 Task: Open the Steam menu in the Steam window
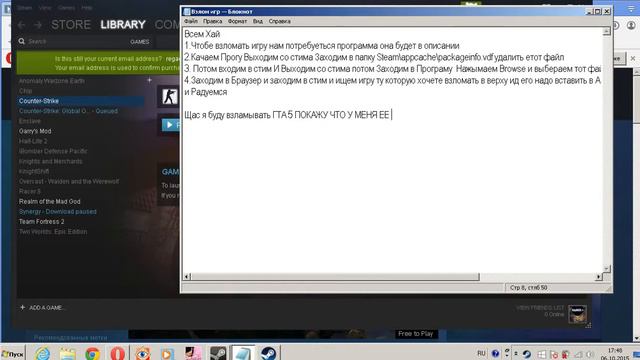tap(25, 7)
